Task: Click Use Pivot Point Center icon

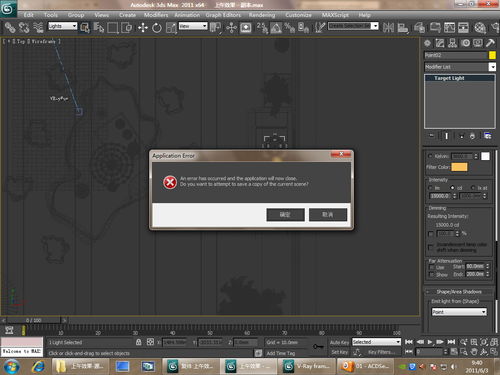Action: [215, 27]
